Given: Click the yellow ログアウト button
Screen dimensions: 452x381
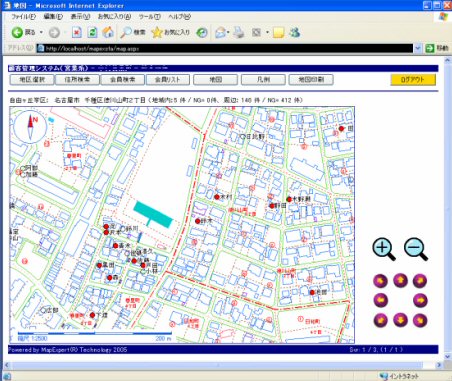Looking at the screenshot, I should (x=413, y=80).
